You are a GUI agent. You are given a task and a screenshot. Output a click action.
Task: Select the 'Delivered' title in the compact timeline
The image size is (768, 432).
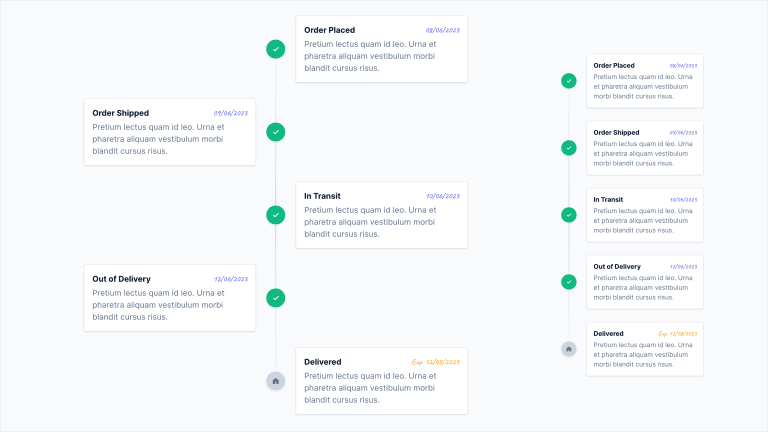point(608,334)
